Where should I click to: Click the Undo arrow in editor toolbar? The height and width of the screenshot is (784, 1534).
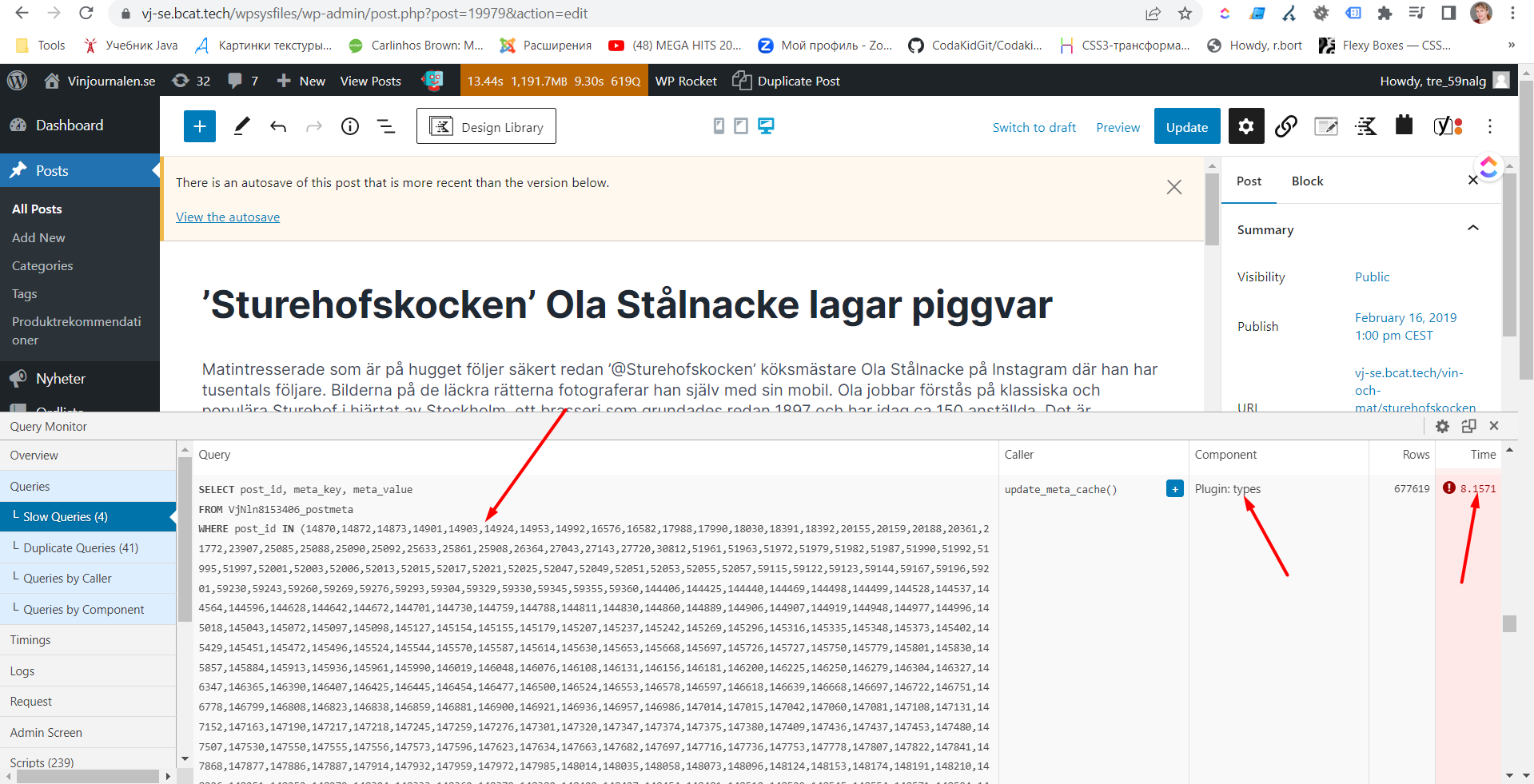[x=278, y=126]
